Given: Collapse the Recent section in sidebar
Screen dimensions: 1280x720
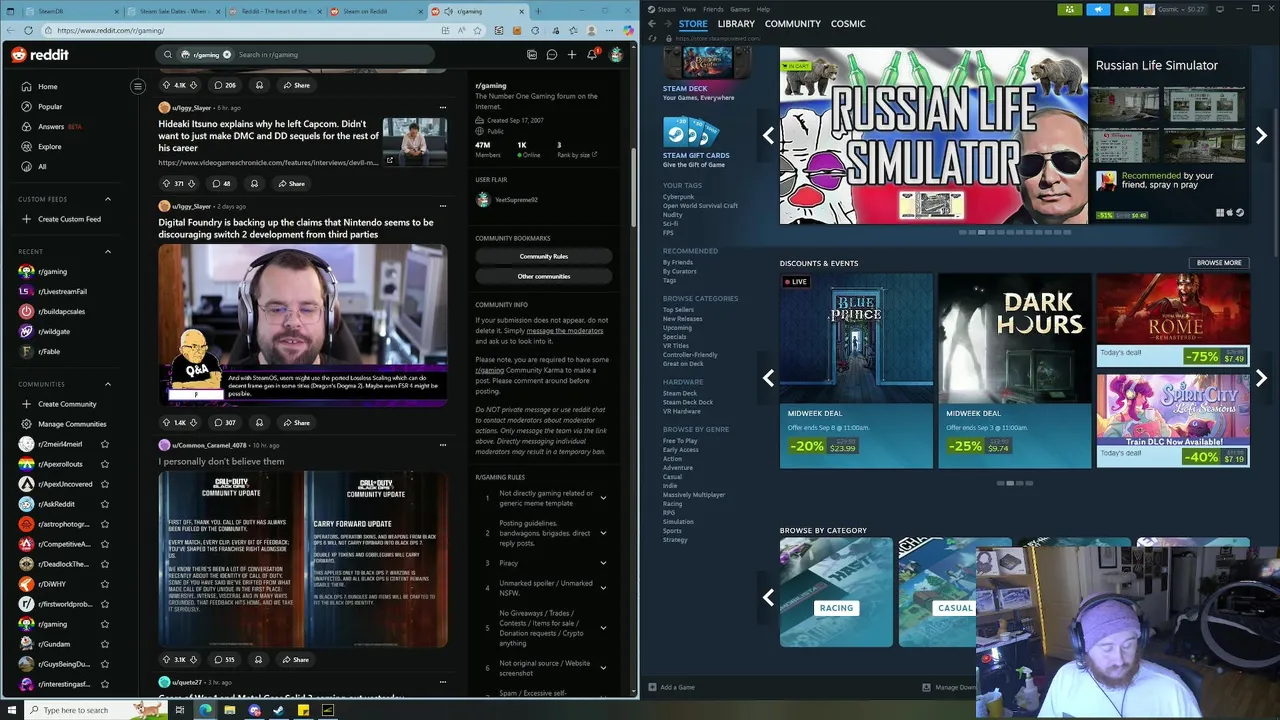Looking at the screenshot, I should click(108, 252).
